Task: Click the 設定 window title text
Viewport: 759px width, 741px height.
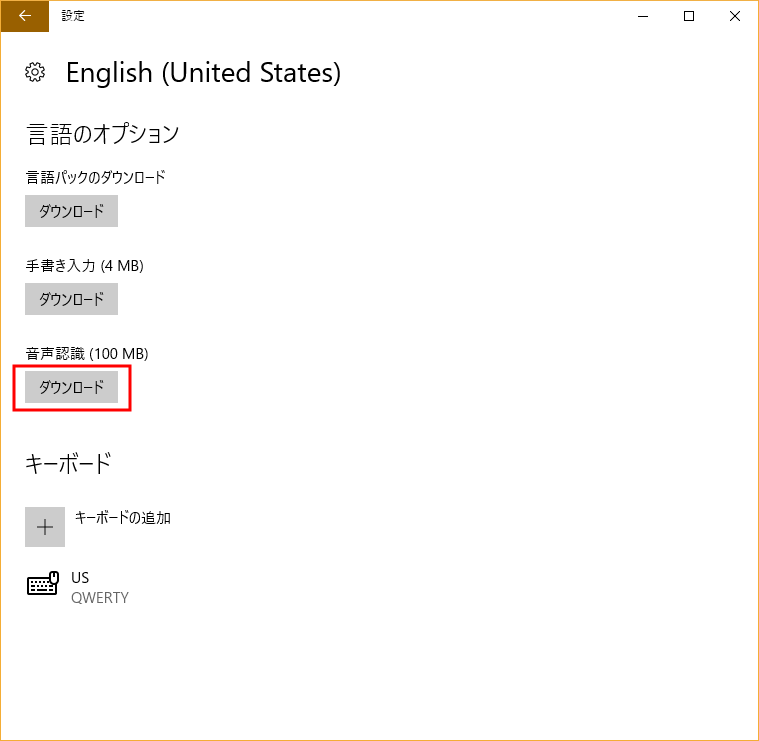Action: (x=73, y=16)
